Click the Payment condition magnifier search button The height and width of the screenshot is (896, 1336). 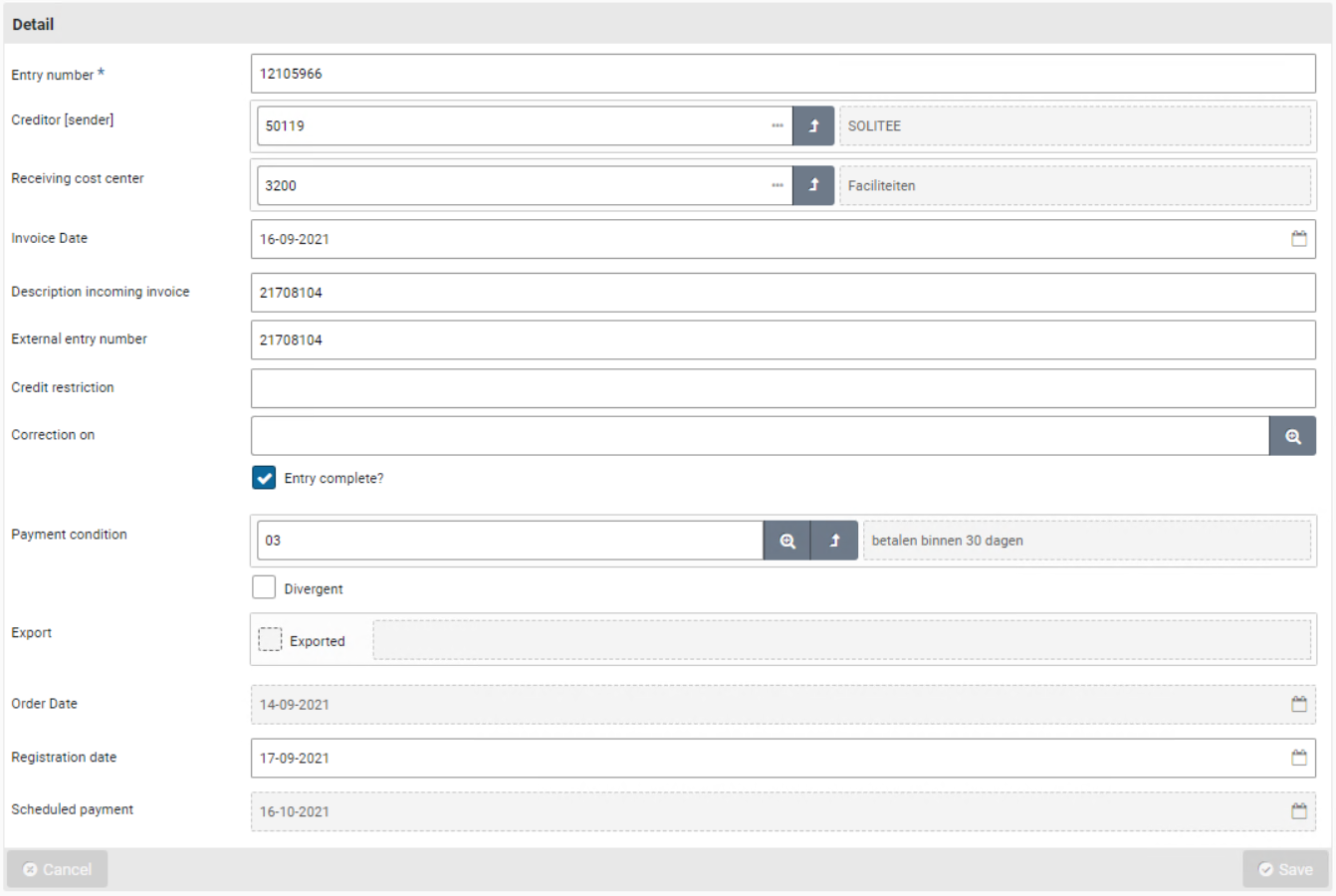point(787,541)
